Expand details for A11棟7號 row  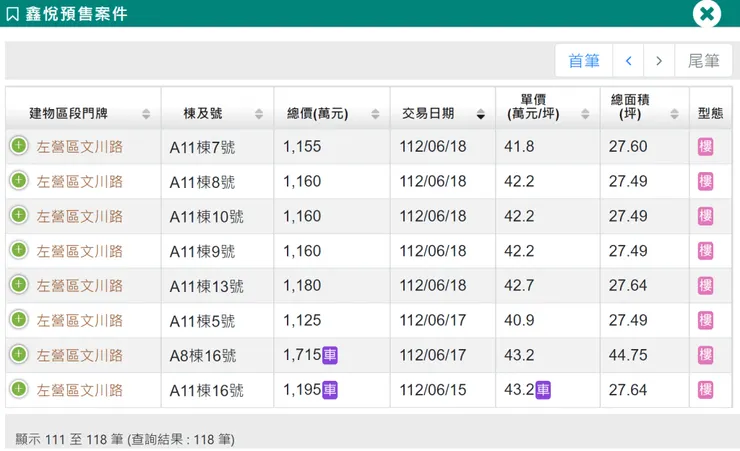pyautogui.click(x=19, y=146)
